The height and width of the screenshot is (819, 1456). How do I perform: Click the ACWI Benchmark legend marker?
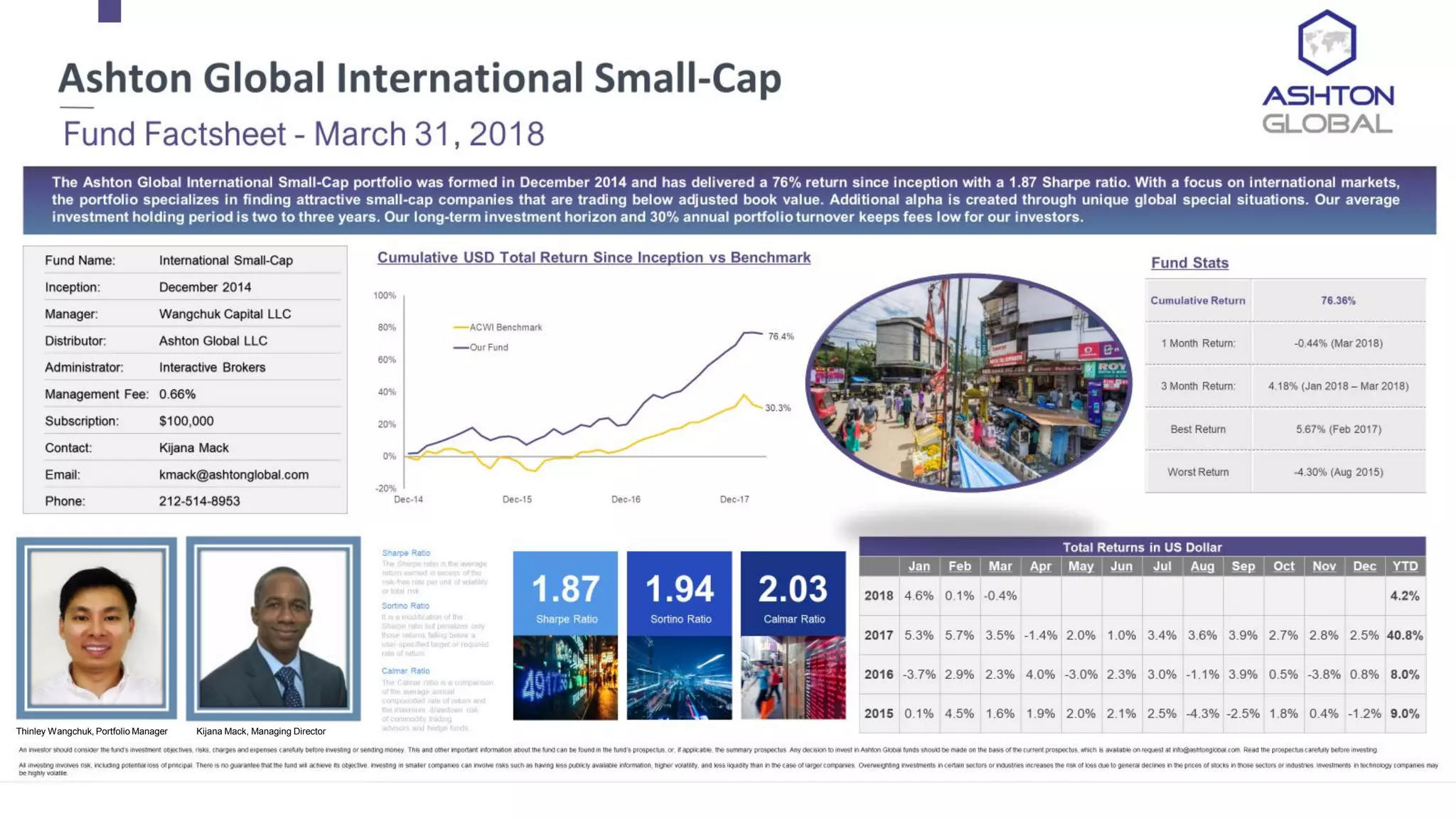pyautogui.click(x=461, y=328)
